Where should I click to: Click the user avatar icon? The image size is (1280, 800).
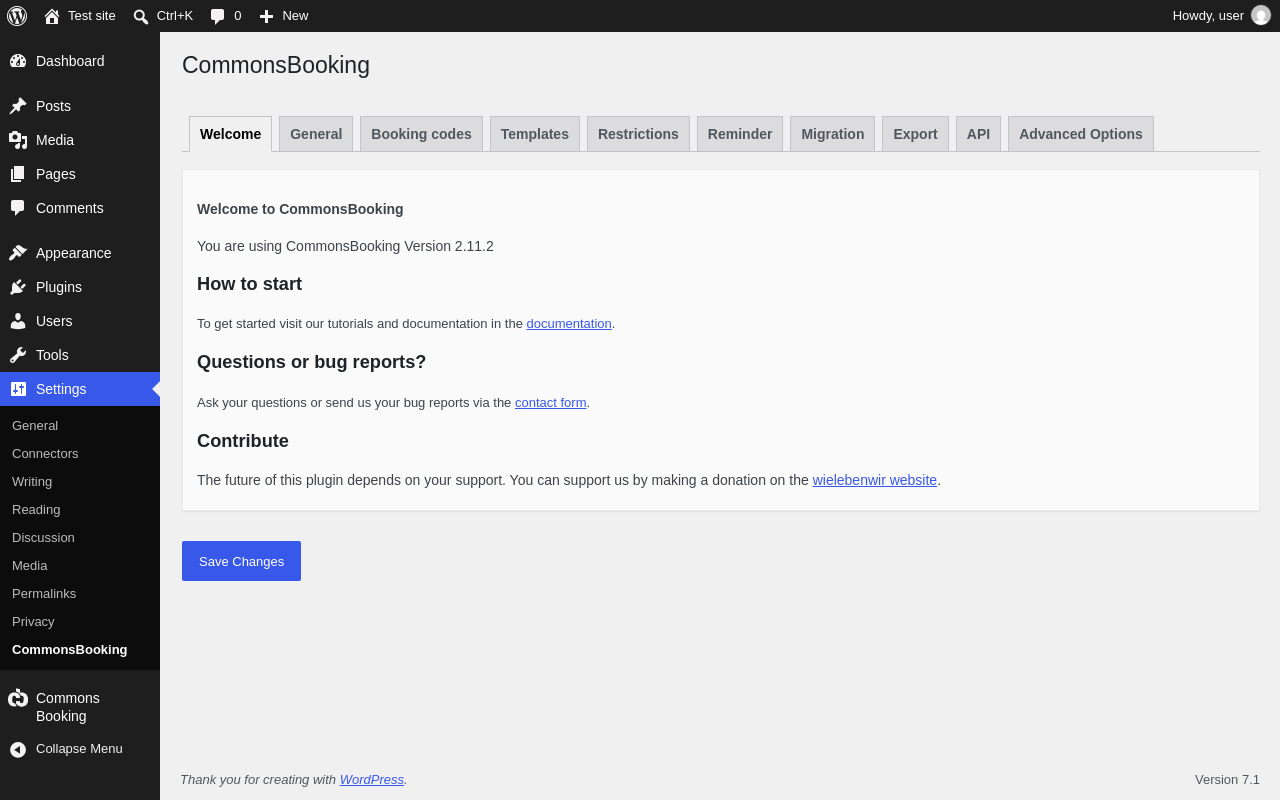click(1261, 15)
